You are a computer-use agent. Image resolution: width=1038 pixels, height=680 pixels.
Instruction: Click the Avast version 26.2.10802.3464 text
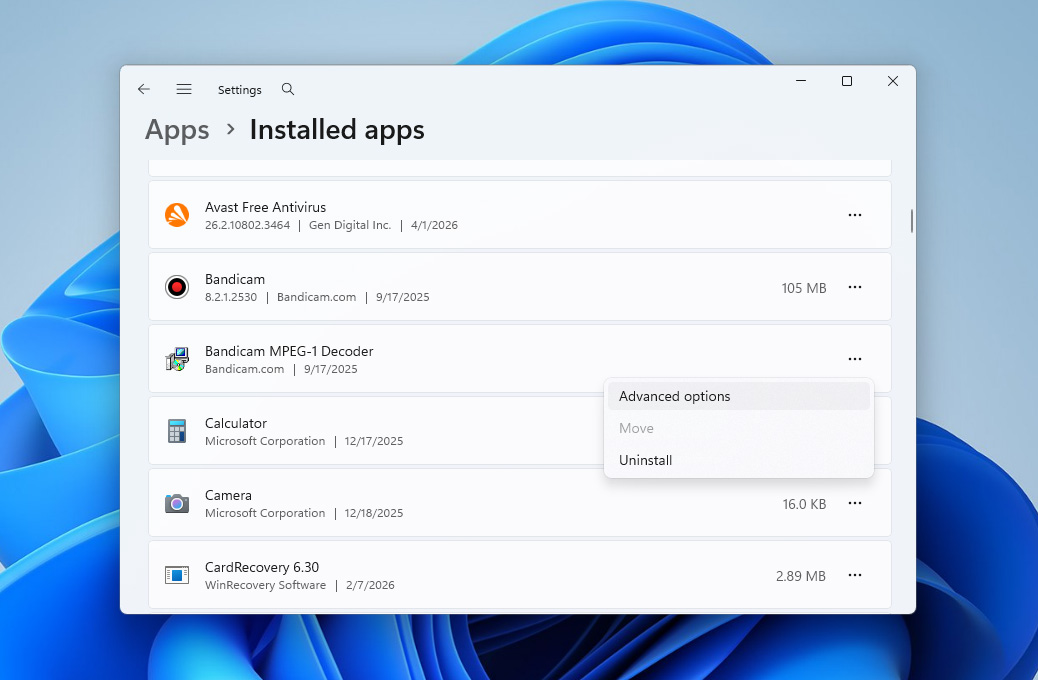tap(248, 225)
